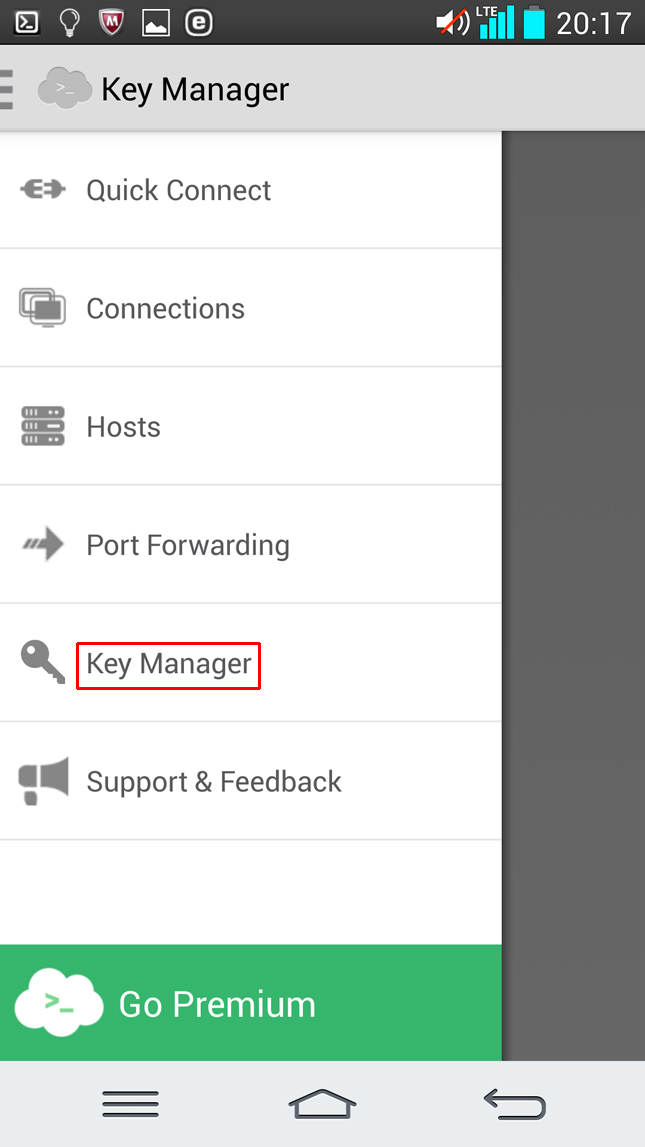Image resolution: width=645 pixels, height=1147 pixels.
Task: Tap the Hosts server stack icon
Action: coord(42,426)
